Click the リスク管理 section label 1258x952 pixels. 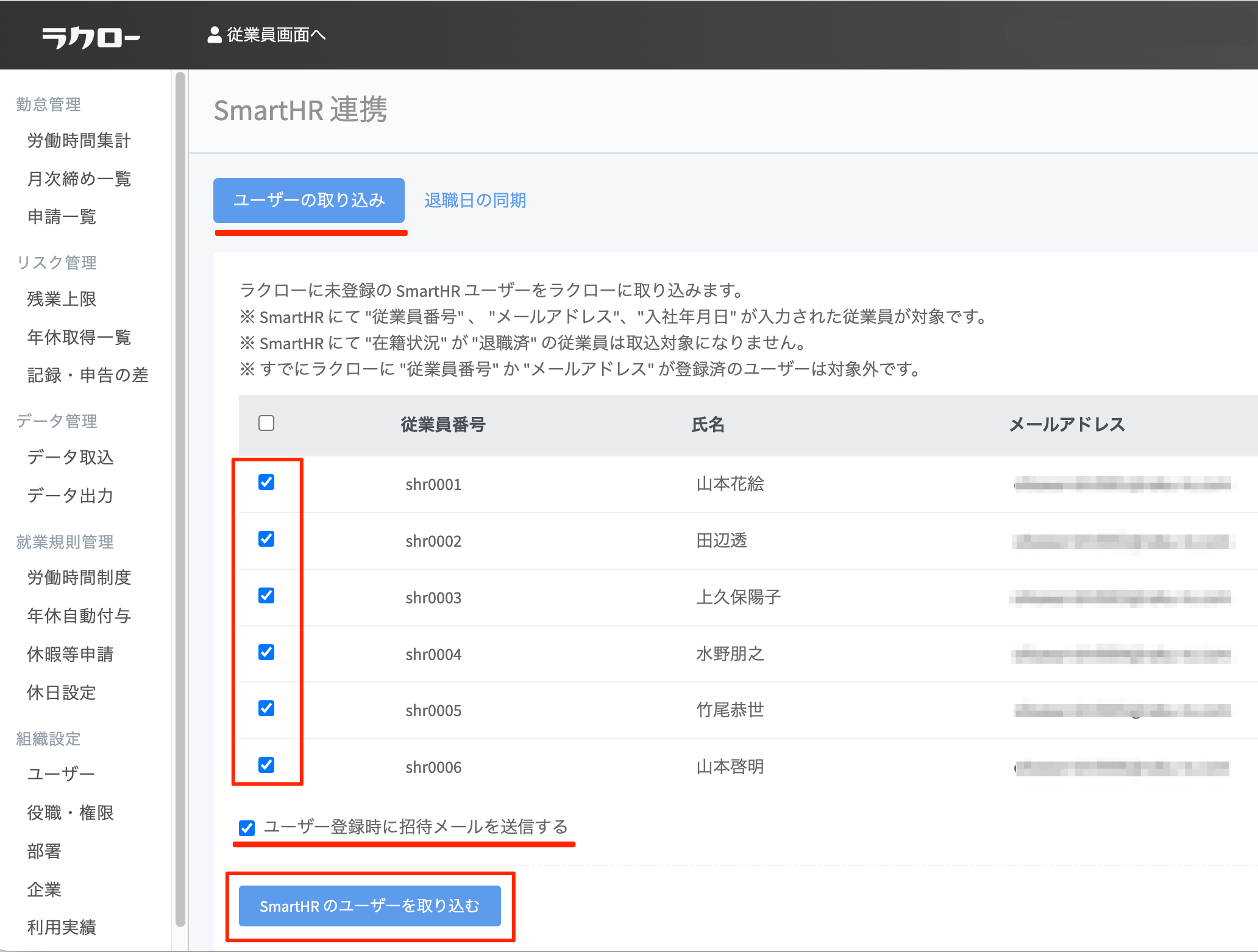(56, 263)
